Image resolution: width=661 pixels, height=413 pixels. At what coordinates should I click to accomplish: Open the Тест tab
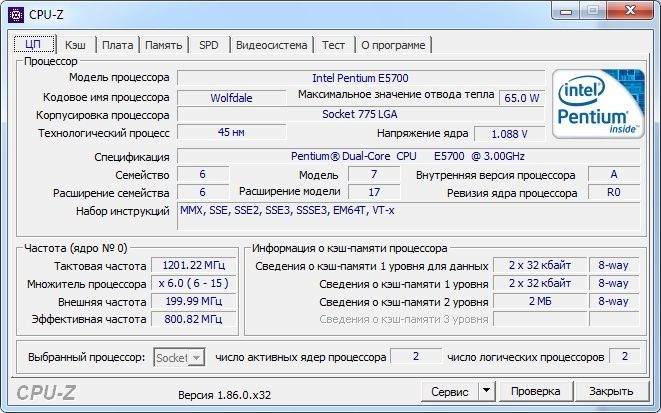pos(333,45)
